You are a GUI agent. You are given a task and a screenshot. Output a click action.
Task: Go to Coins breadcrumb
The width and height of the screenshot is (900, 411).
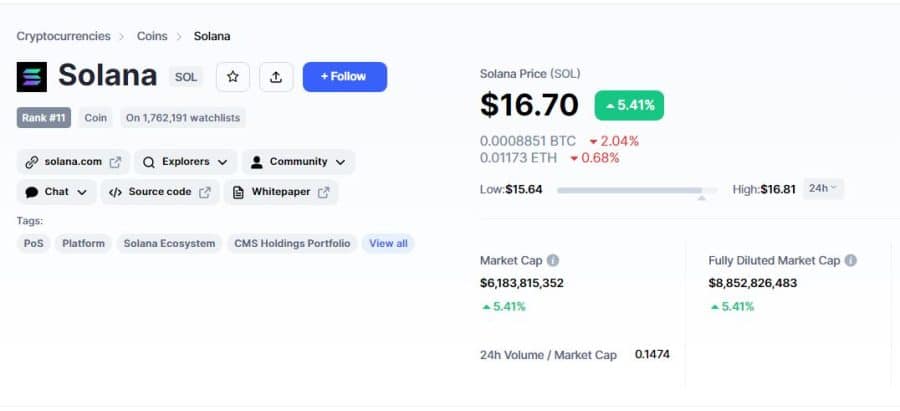[x=152, y=36]
